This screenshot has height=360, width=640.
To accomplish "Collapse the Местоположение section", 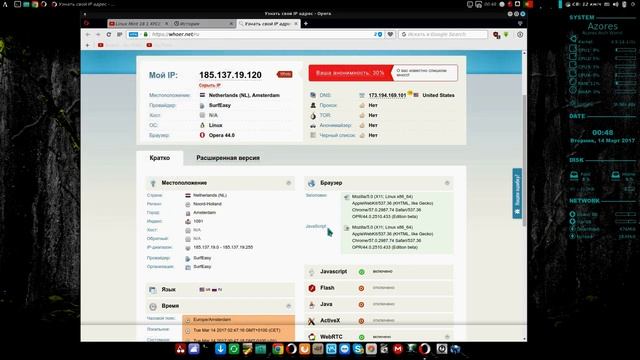I will click(289, 183).
